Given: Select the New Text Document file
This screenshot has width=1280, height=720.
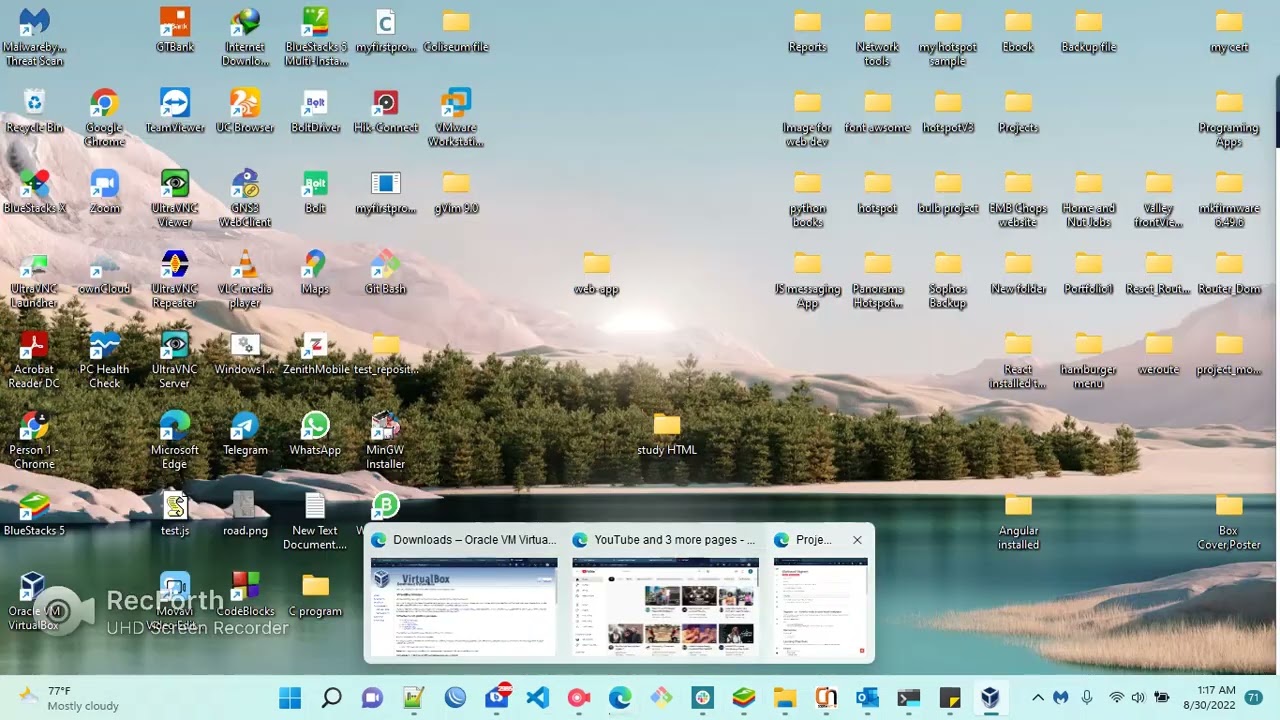Looking at the screenshot, I should pos(315,521).
